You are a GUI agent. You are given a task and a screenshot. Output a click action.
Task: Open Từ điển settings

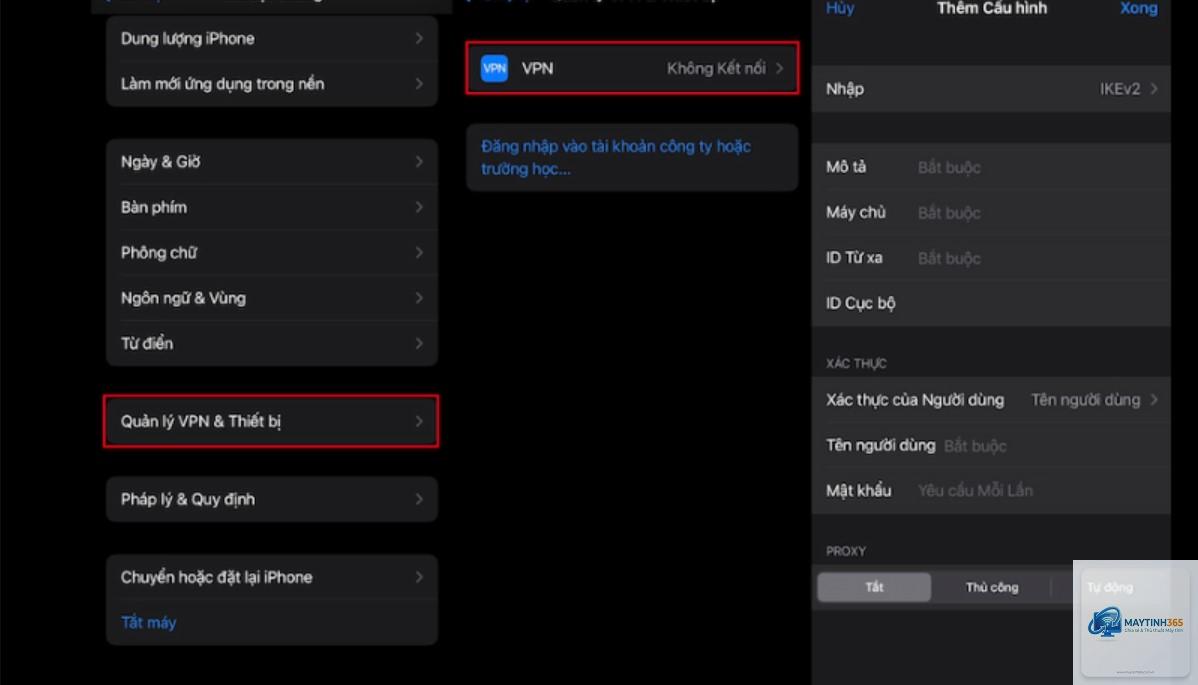271,344
